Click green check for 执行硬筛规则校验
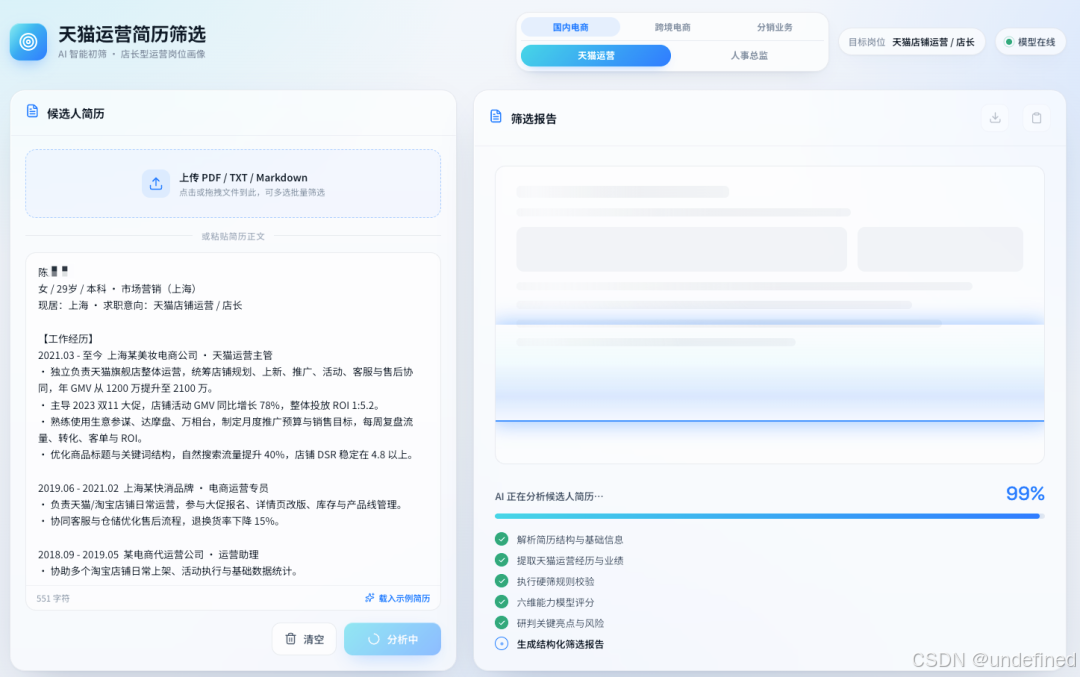 click(501, 581)
